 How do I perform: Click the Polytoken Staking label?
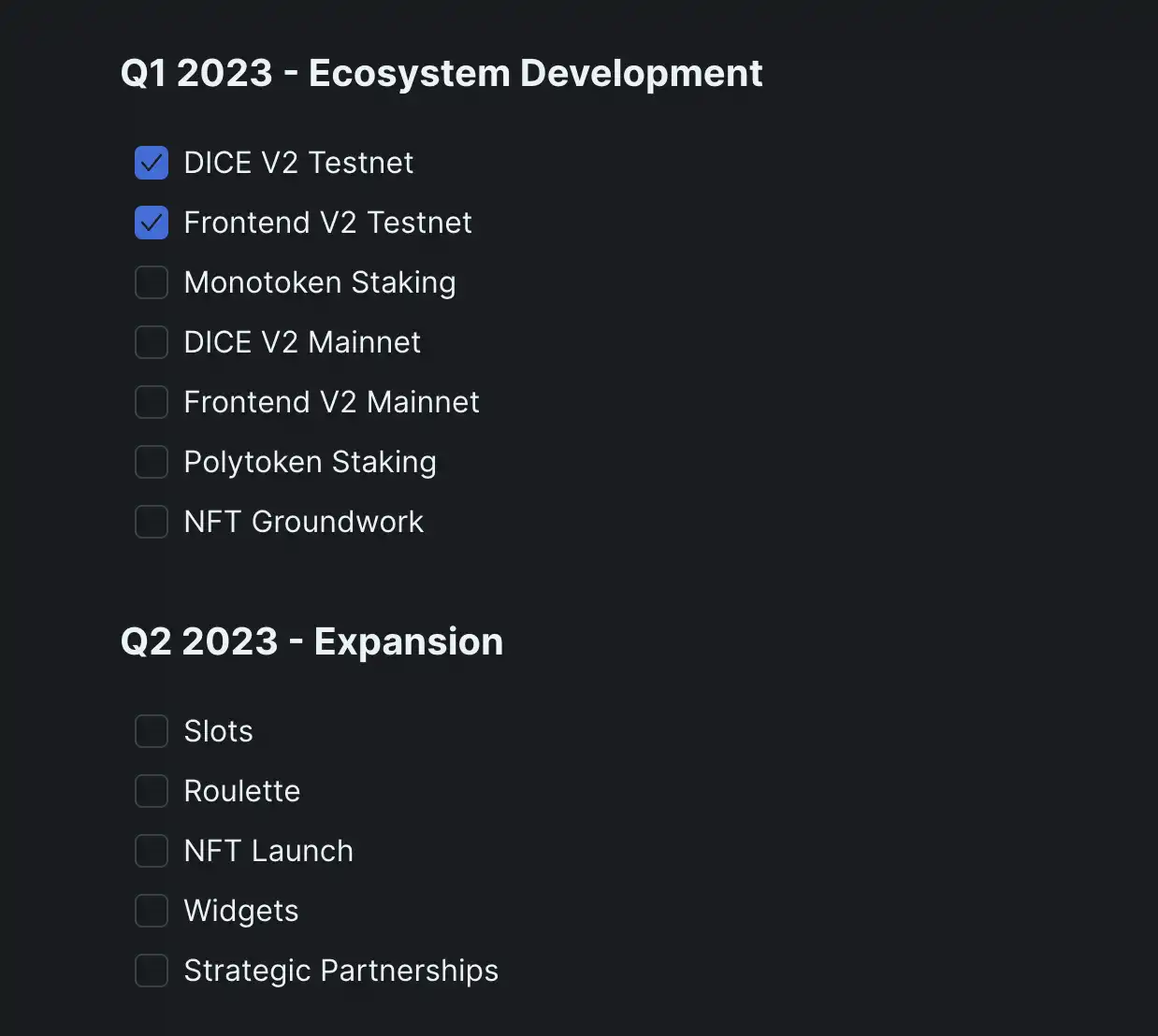point(311,462)
